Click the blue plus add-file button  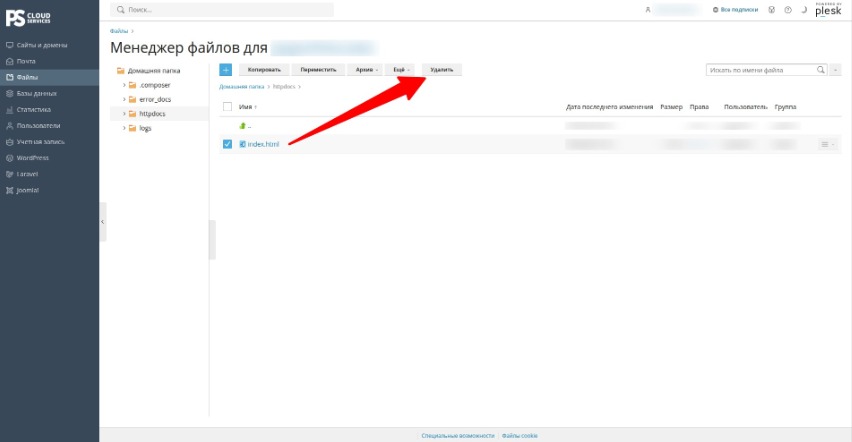[225, 70]
